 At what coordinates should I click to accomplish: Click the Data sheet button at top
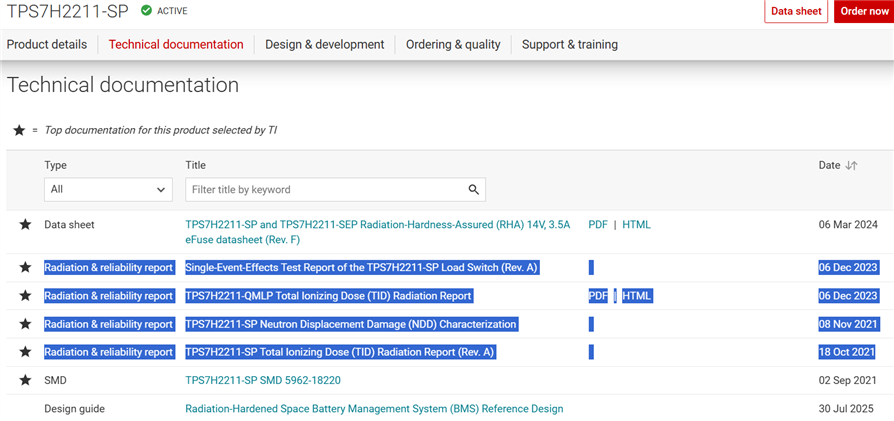796,11
